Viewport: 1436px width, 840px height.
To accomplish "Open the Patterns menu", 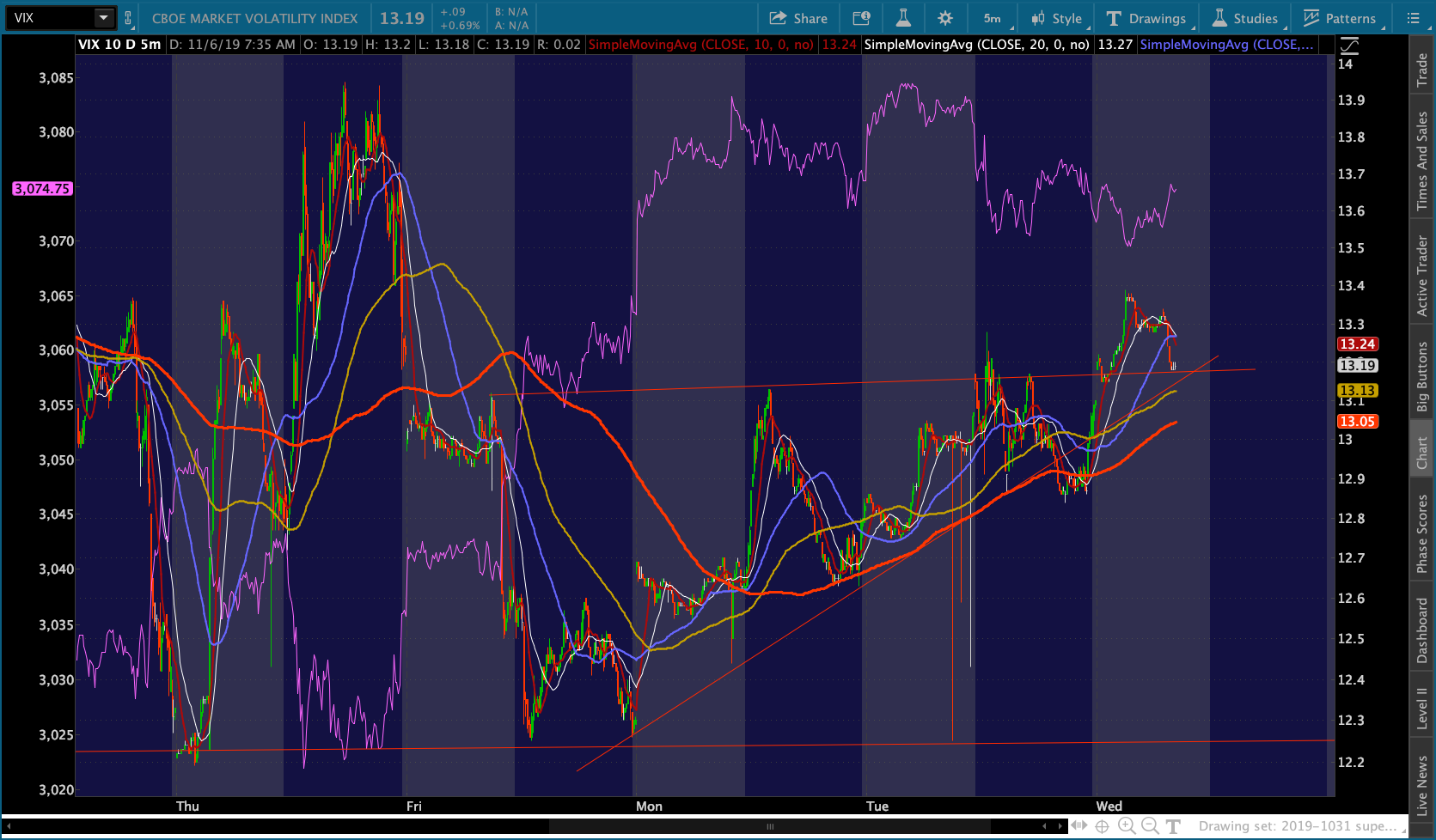I will pyautogui.click(x=1339, y=18).
